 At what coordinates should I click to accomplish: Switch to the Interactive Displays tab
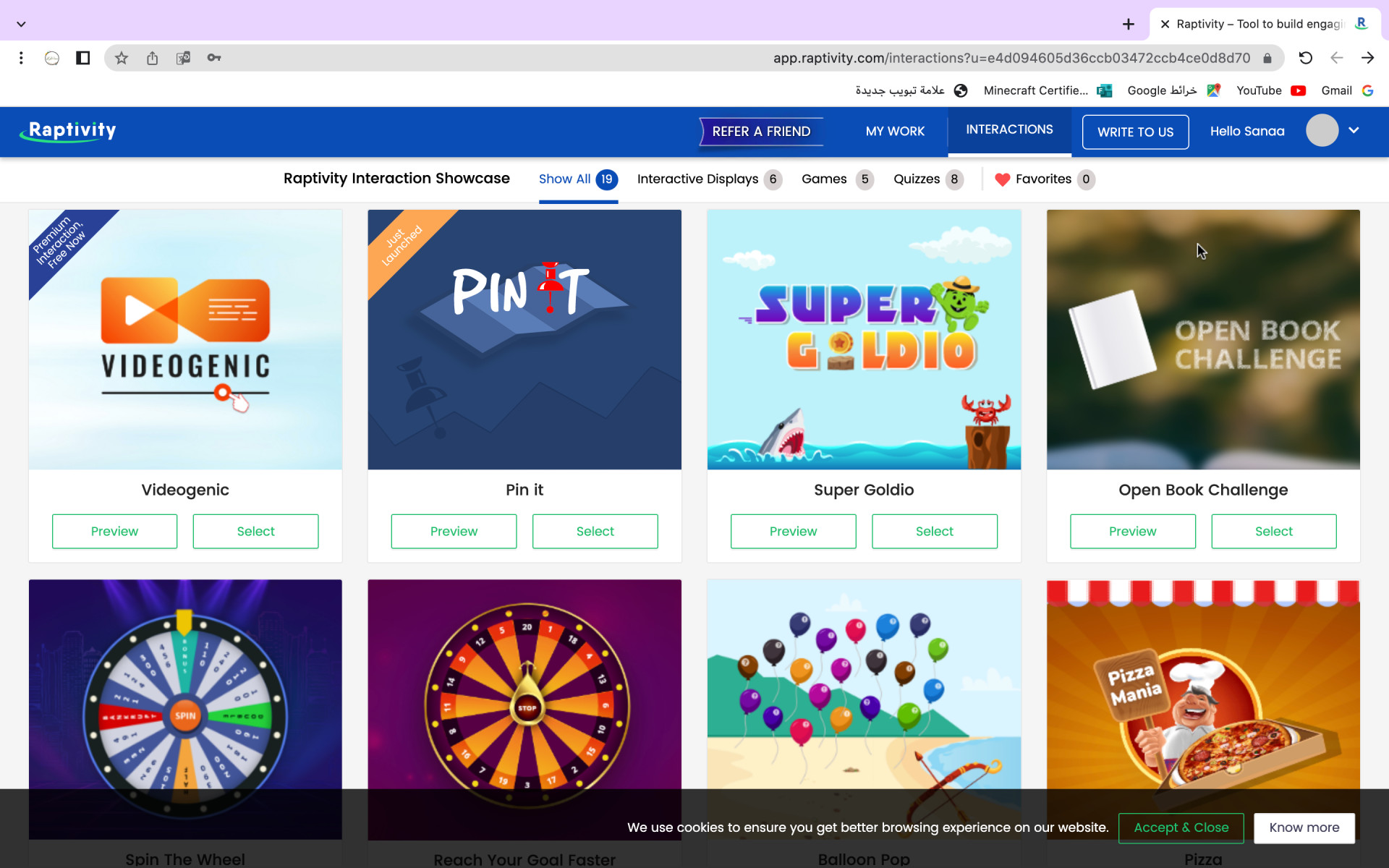tap(709, 179)
